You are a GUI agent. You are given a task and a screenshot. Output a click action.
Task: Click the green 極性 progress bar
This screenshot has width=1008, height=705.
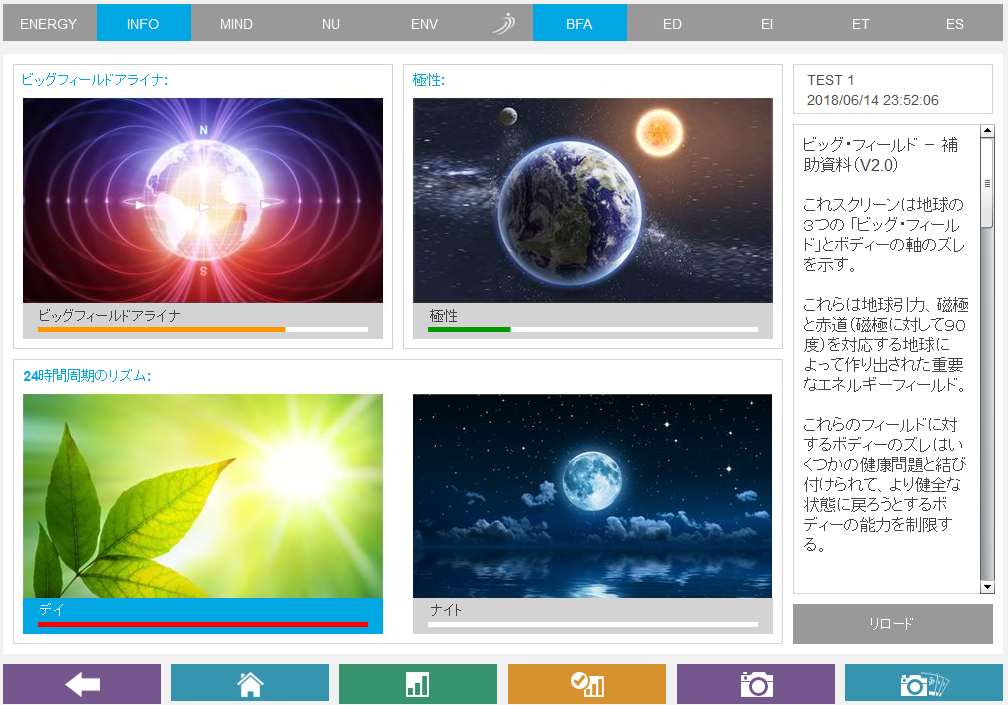pyautogui.click(x=593, y=329)
